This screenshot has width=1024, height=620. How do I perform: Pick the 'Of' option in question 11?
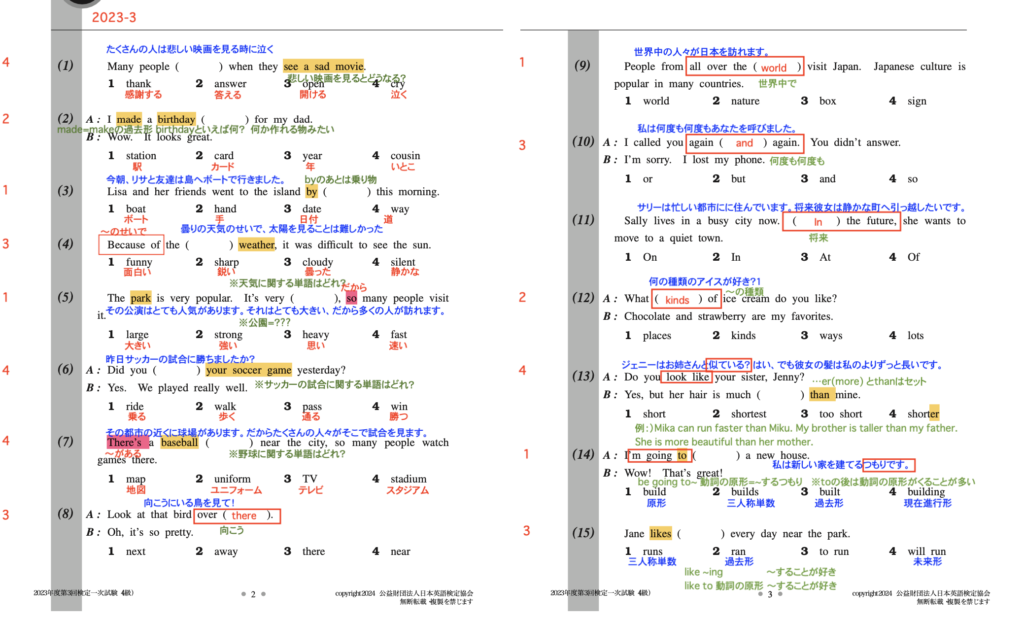[x=913, y=257]
